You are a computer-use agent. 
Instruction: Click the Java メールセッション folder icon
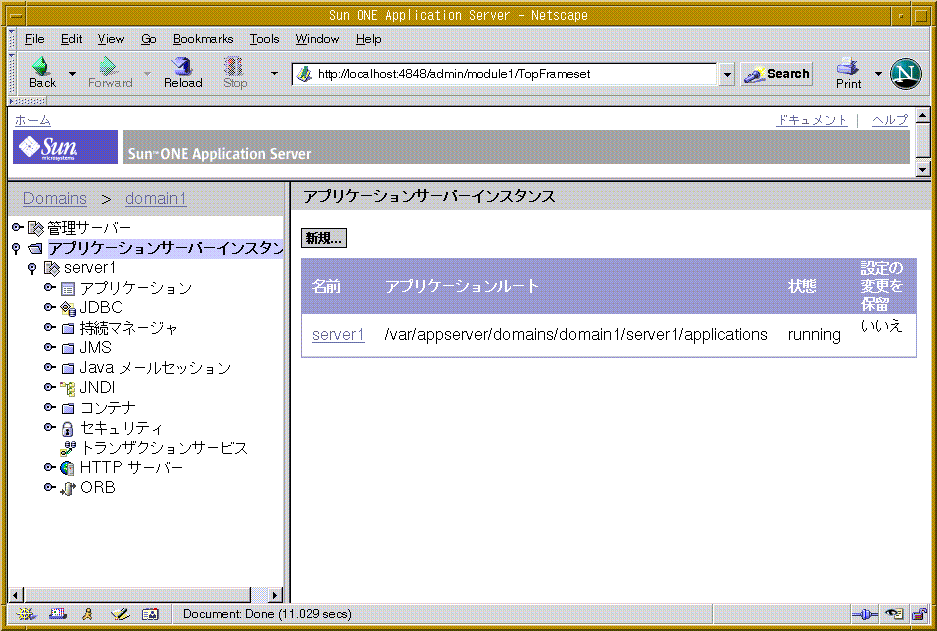[68, 369]
